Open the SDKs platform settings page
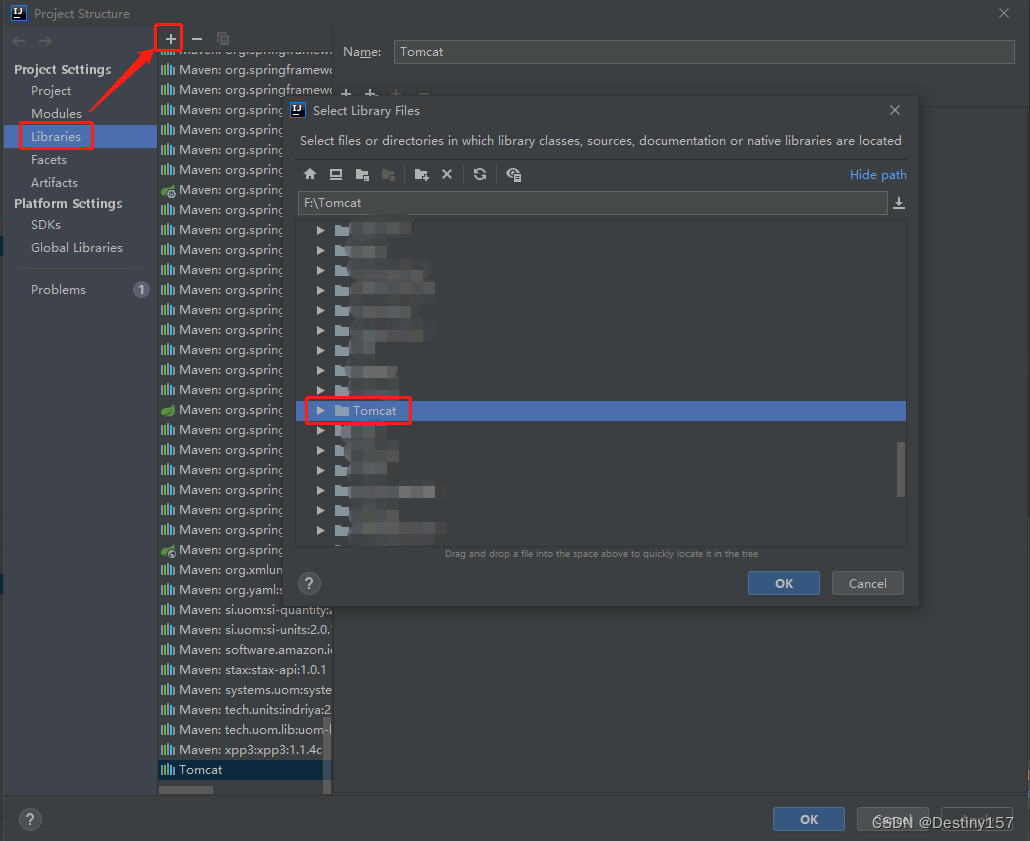The height and width of the screenshot is (841, 1030). pyautogui.click(x=45, y=225)
